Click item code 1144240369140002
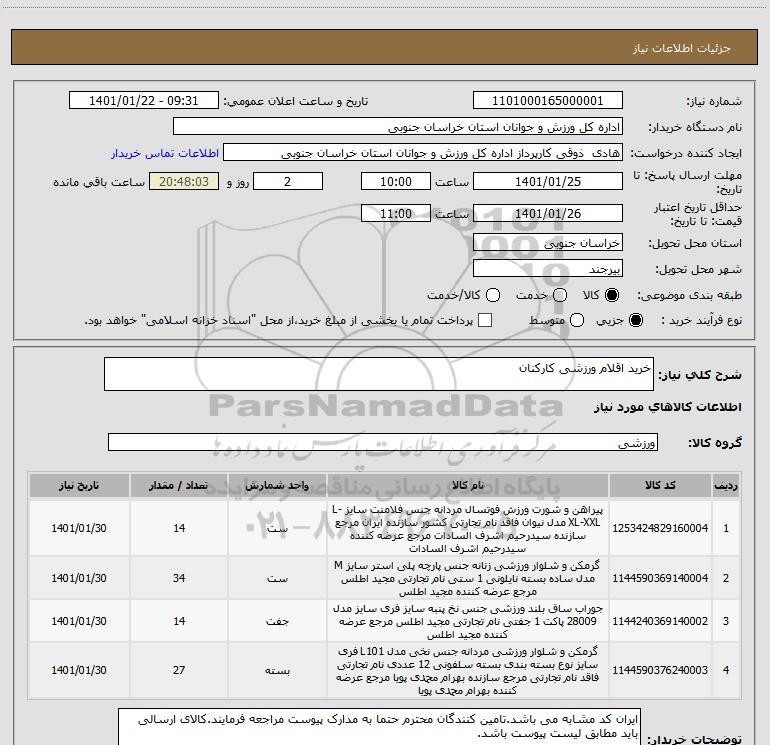This screenshot has height=745, width=770. point(660,621)
